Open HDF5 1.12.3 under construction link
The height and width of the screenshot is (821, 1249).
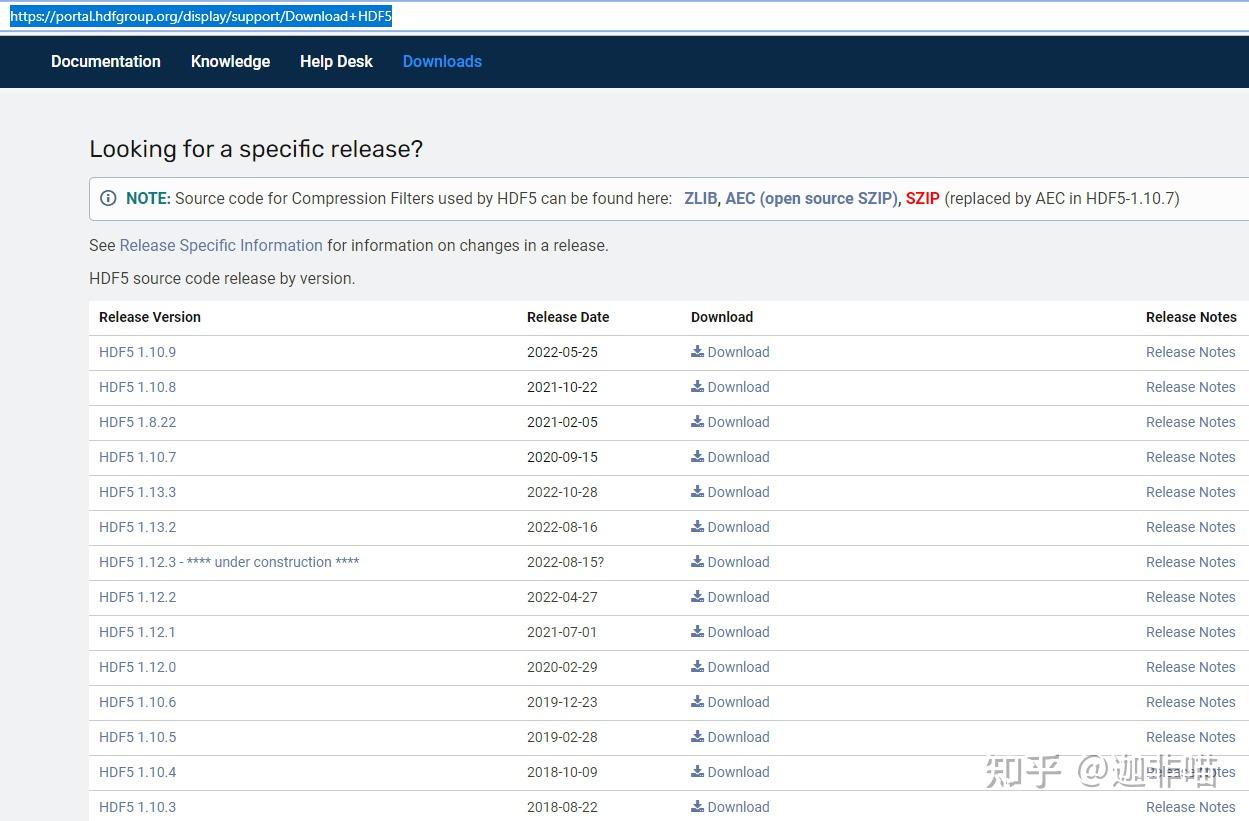click(x=229, y=562)
